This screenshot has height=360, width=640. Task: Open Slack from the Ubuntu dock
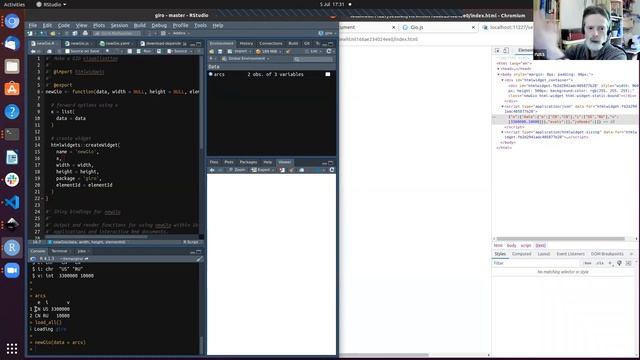12,180
